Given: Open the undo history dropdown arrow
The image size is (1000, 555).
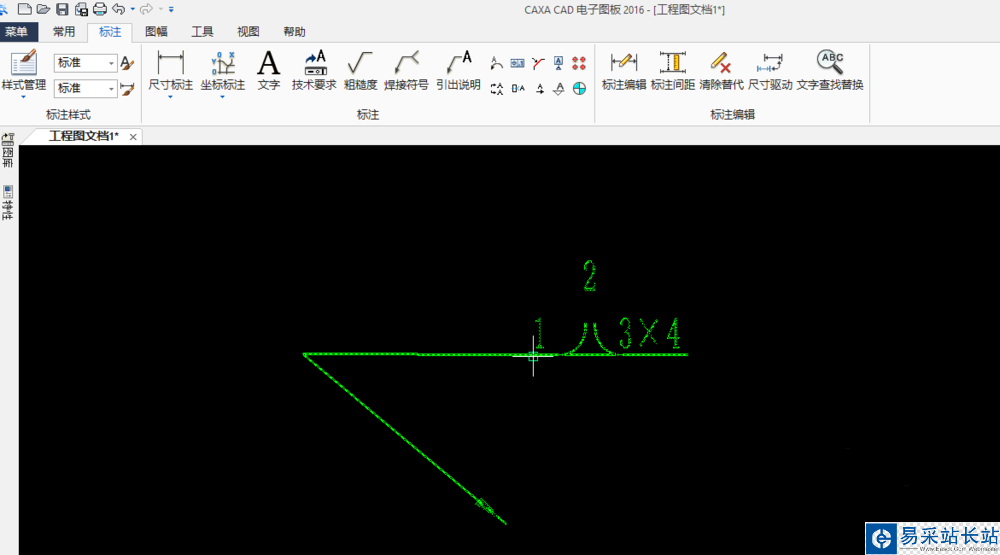Looking at the screenshot, I should (133, 9).
